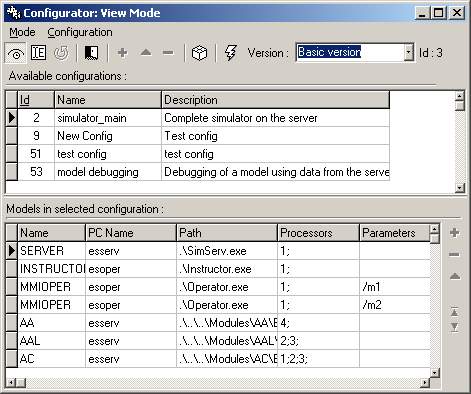Activate the eye View Mode toolbar icon
The height and width of the screenshot is (394, 471).
click(16, 53)
